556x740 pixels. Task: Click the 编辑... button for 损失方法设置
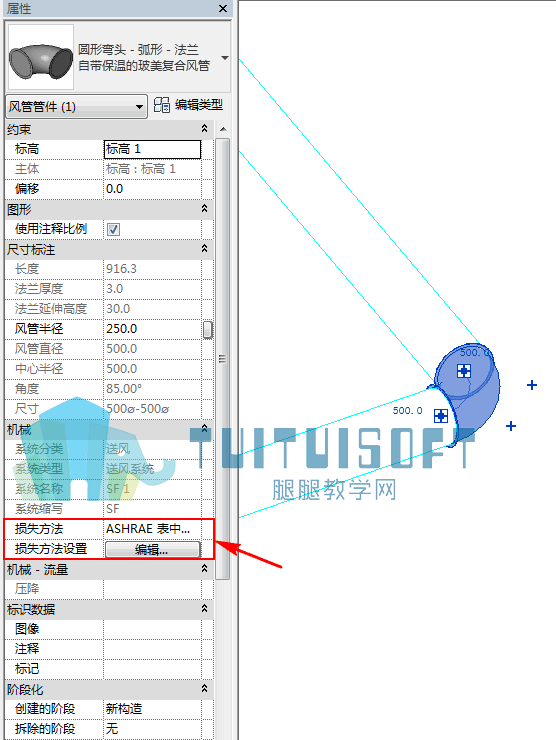[x=152, y=549]
